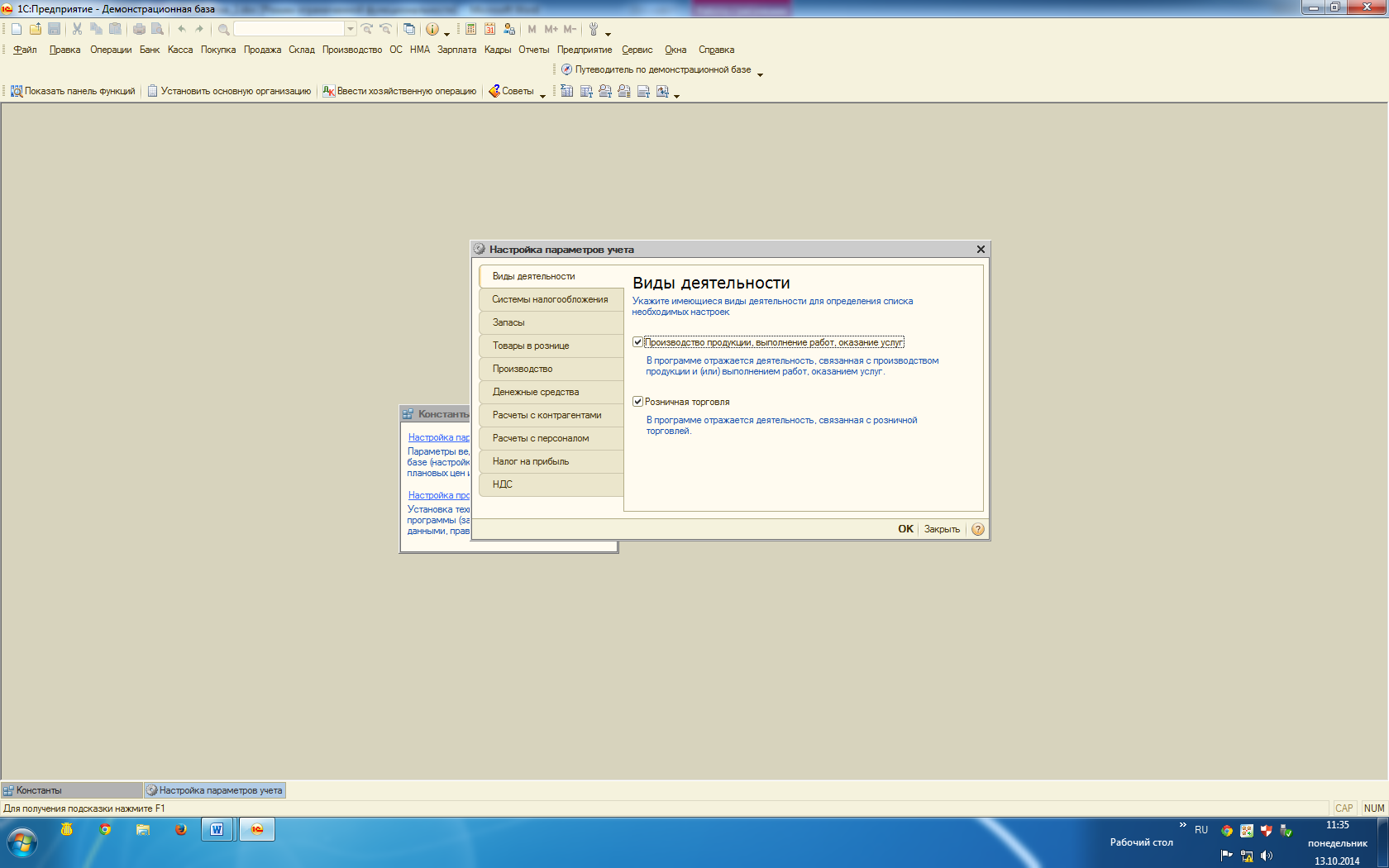Open Microsoft Word from the taskbar
Viewport: 1389px width, 868px height.
point(217,829)
